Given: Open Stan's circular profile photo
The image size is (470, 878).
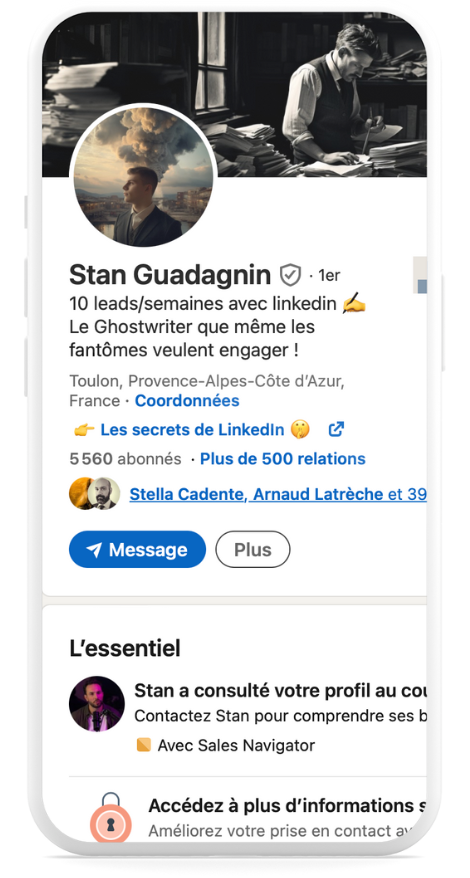Looking at the screenshot, I should coord(143,175).
